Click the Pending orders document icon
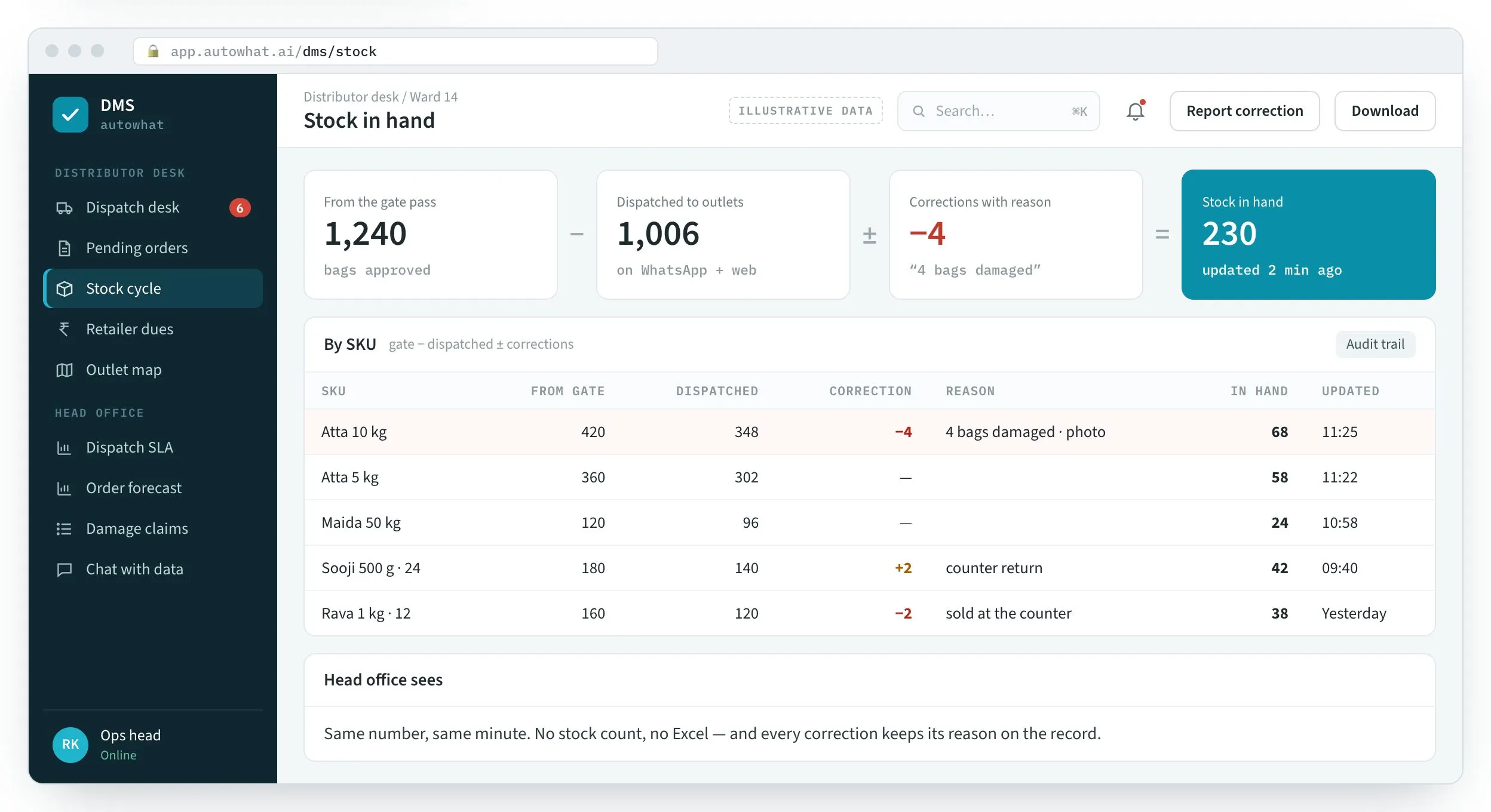1491x812 pixels. click(64, 248)
